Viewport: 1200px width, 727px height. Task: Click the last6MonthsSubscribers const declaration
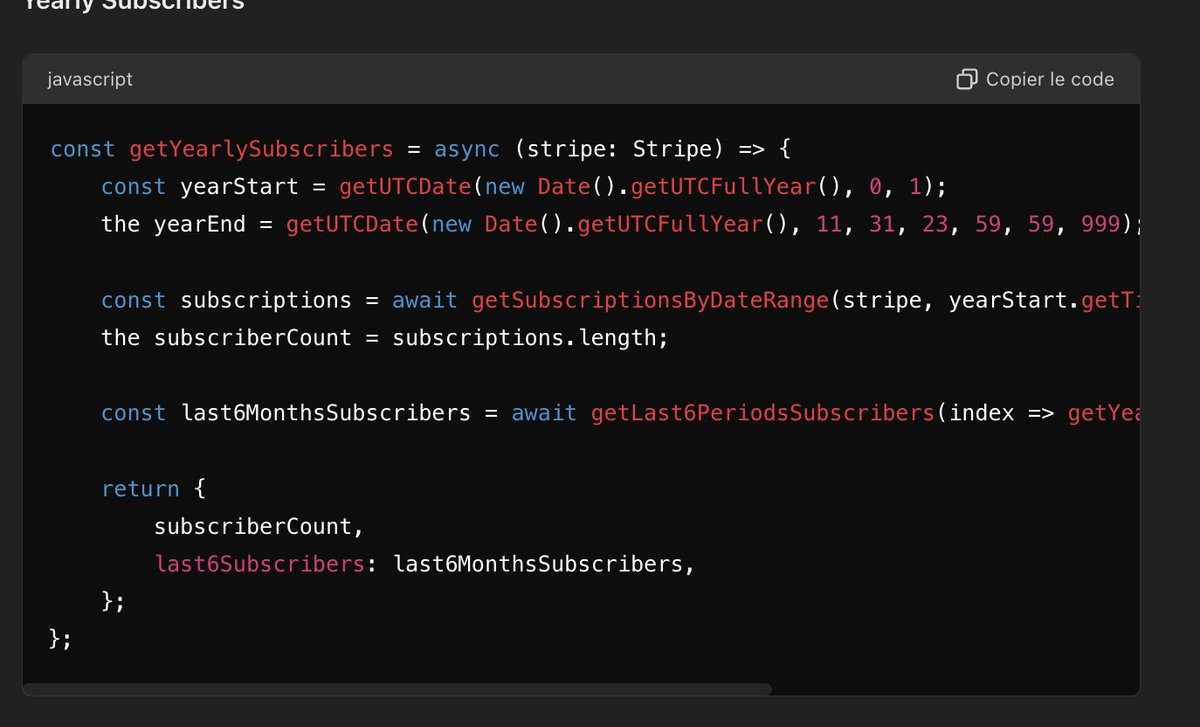coord(326,413)
